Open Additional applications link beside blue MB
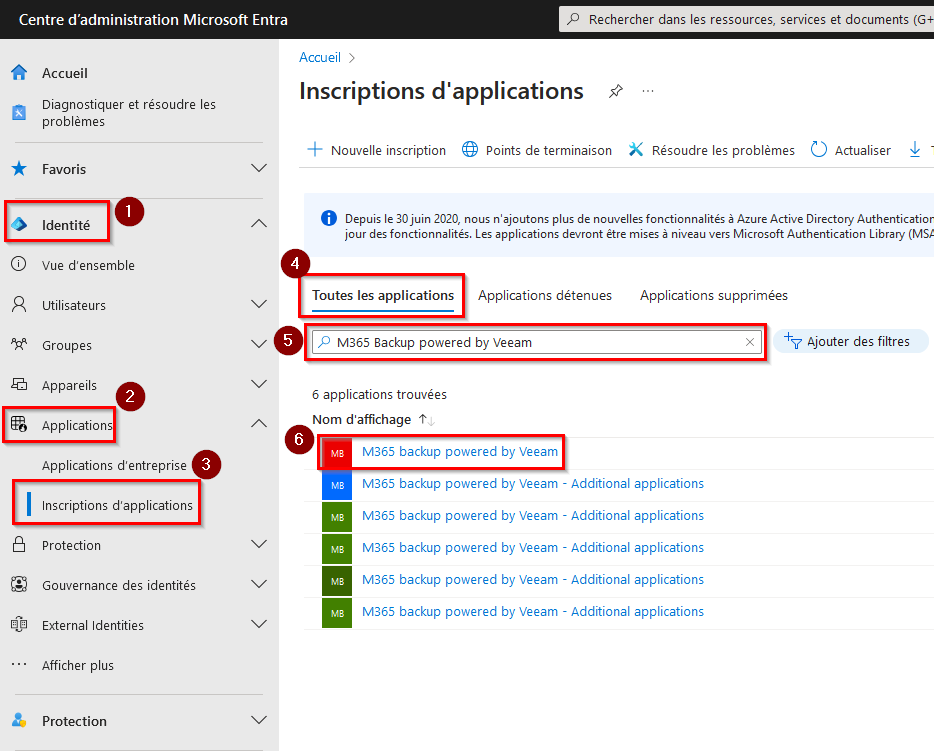Image resolution: width=934 pixels, height=751 pixels. pyautogui.click(x=533, y=484)
